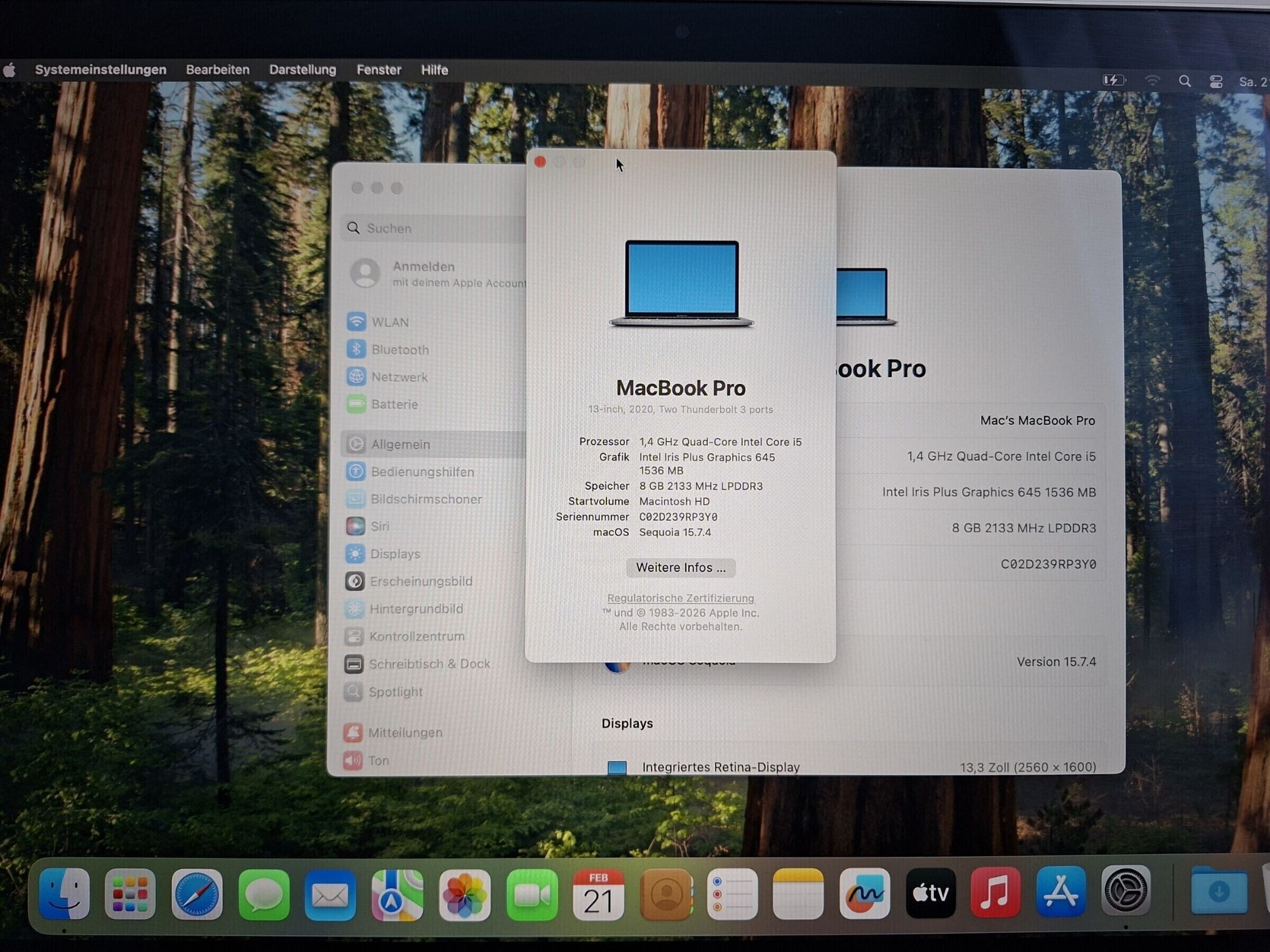Open Regulatorische Zertifizierung link
The height and width of the screenshot is (952, 1270).
click(x=681, y=598)
